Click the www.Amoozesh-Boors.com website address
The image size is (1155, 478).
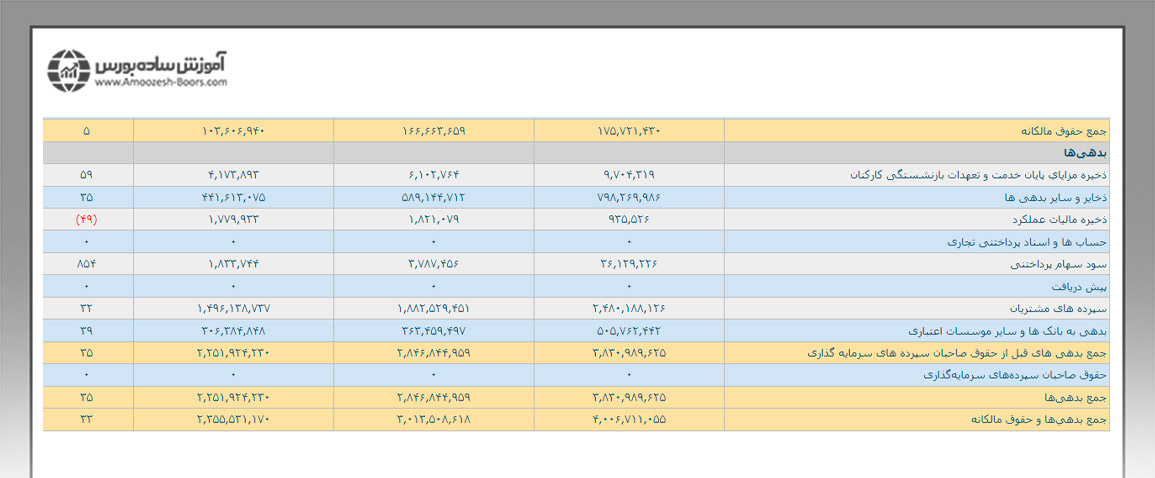tap(162, 84)
